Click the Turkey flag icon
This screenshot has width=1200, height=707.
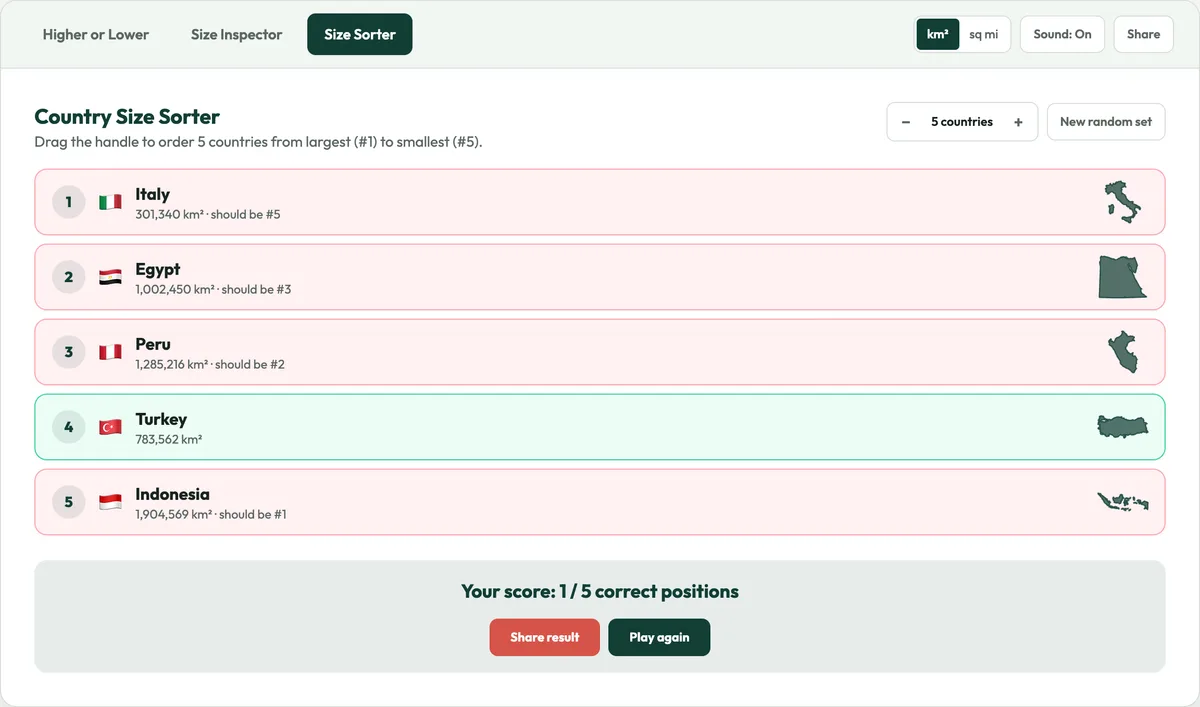pyautogui.click(x=110, y=427)
